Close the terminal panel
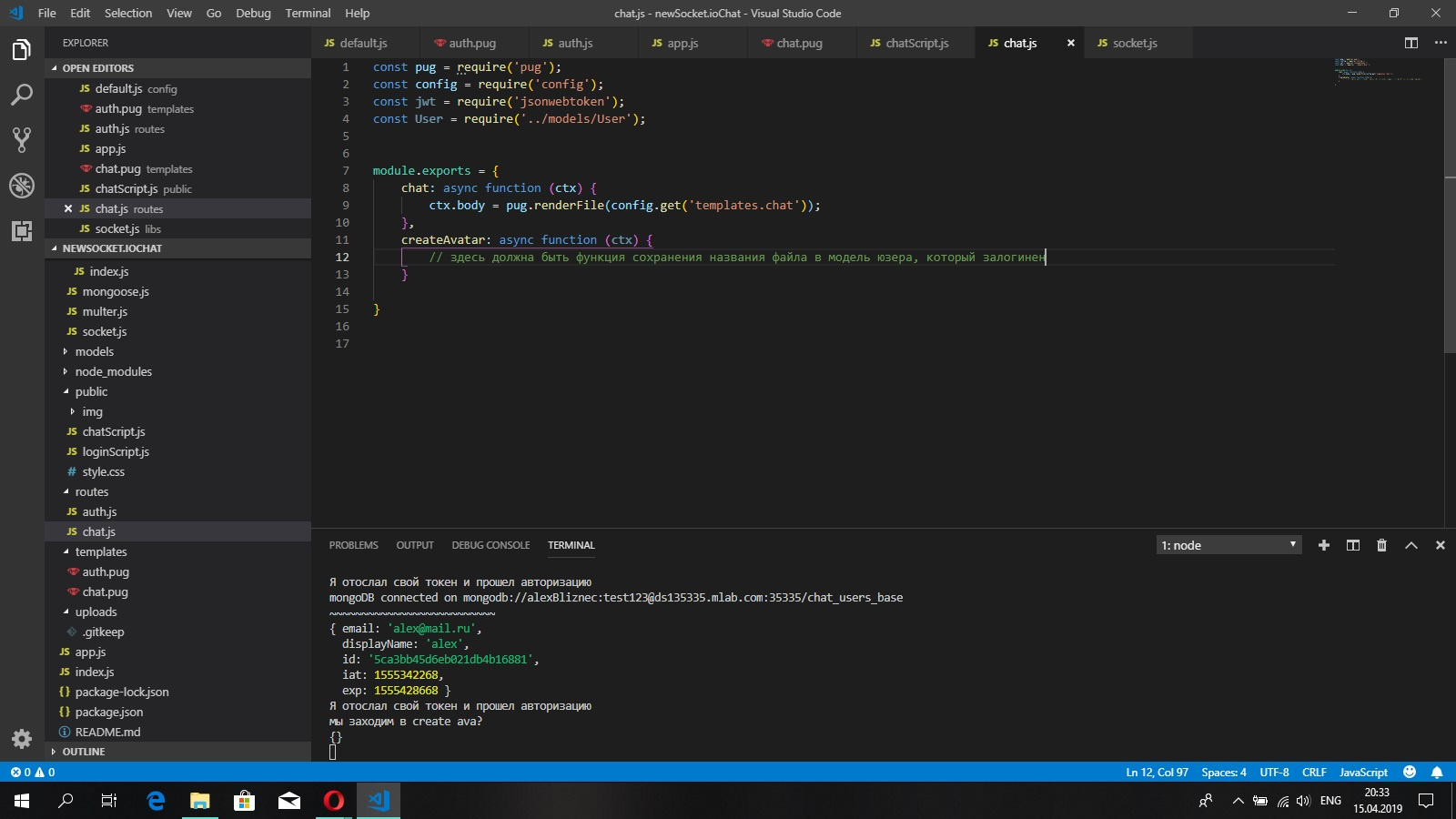Viewport: 1456px width, 819px height. tap(1441, 545)
